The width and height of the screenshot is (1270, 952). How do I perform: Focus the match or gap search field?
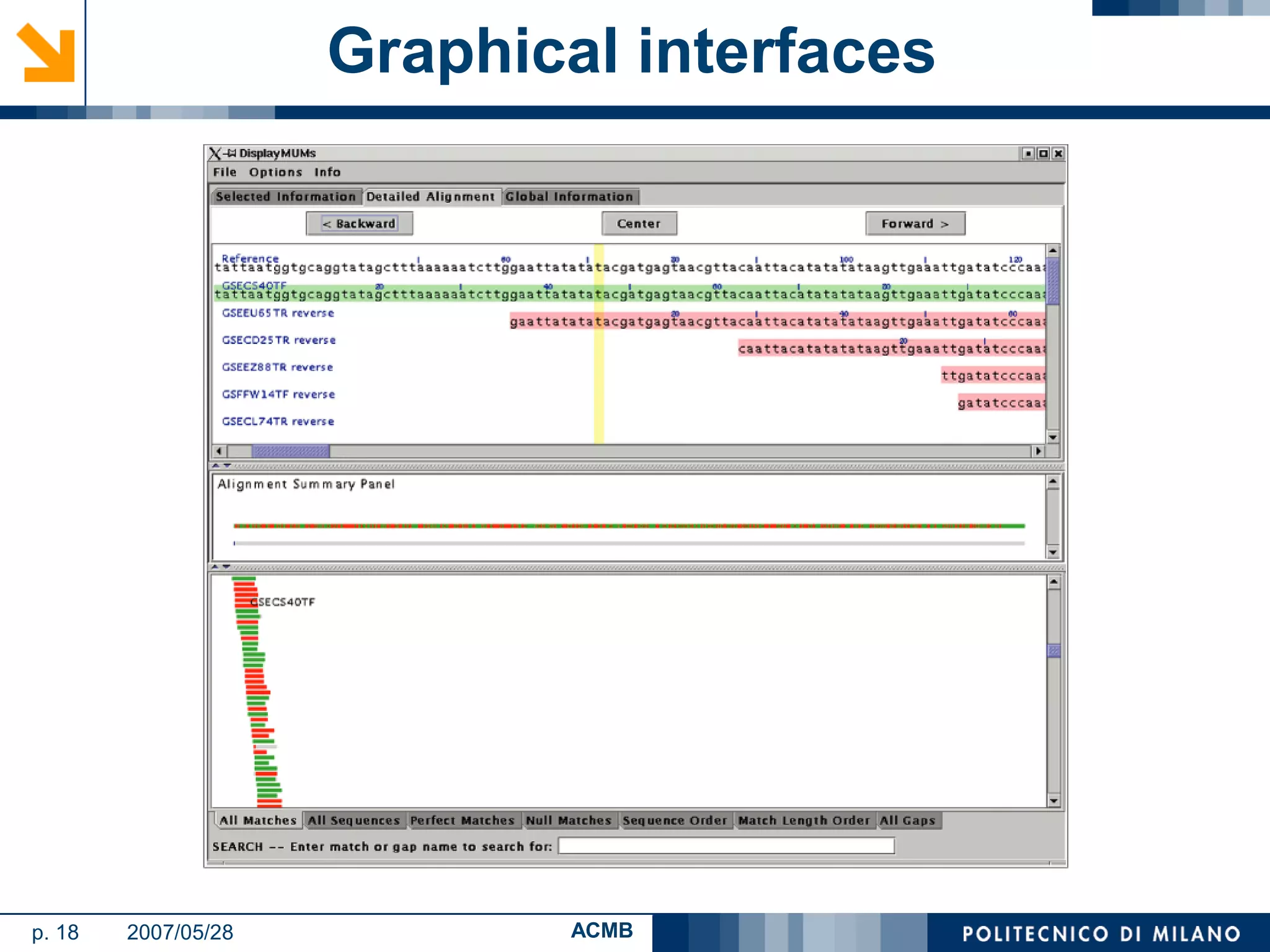726,846
